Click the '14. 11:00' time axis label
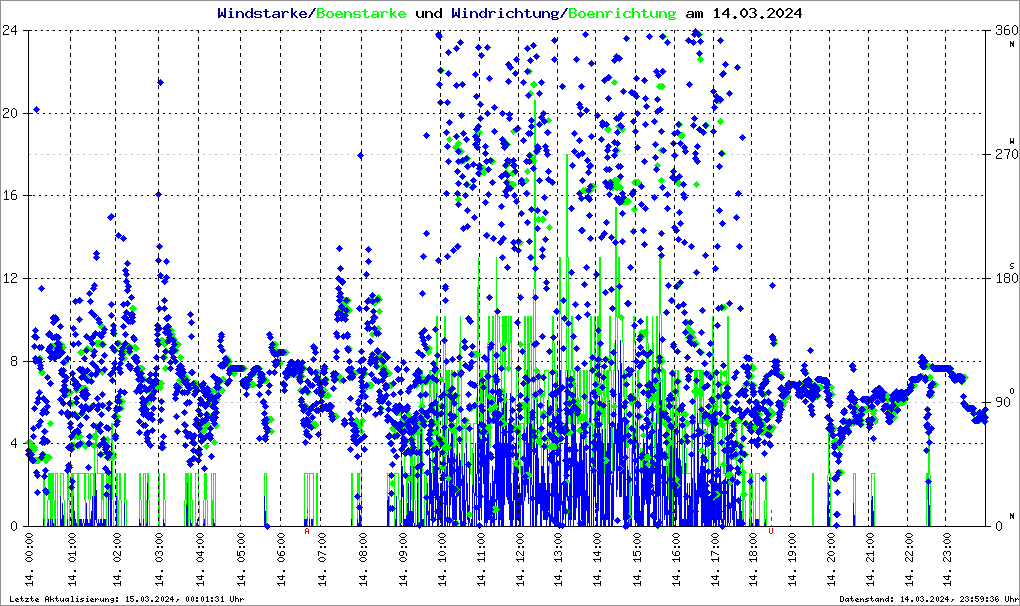This screenshot has height=606, width=1020. point(481,559)
